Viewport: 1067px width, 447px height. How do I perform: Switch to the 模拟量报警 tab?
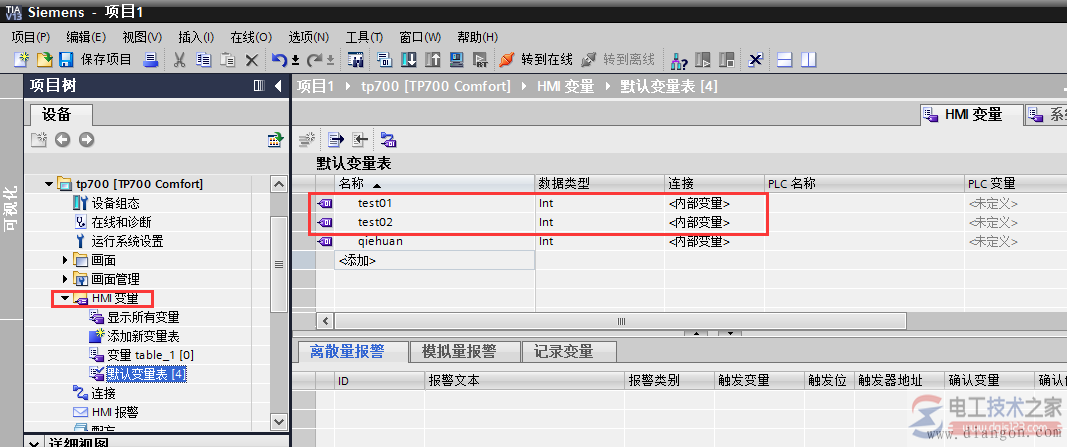click(x=465, y=351)
